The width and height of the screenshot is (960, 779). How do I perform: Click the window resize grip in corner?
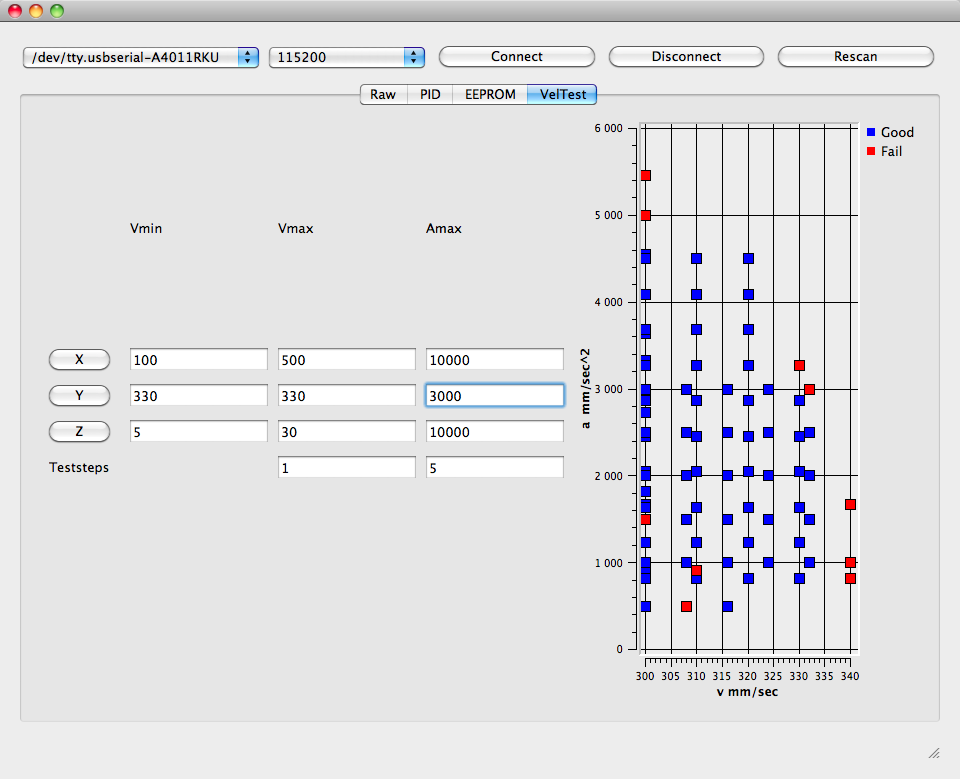pyautogui.click(x=933, y=752)
